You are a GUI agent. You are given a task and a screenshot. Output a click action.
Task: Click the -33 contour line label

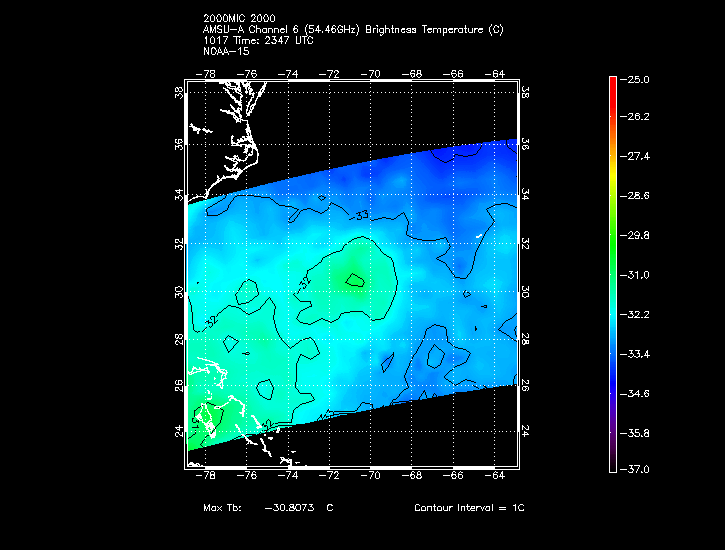360,215
